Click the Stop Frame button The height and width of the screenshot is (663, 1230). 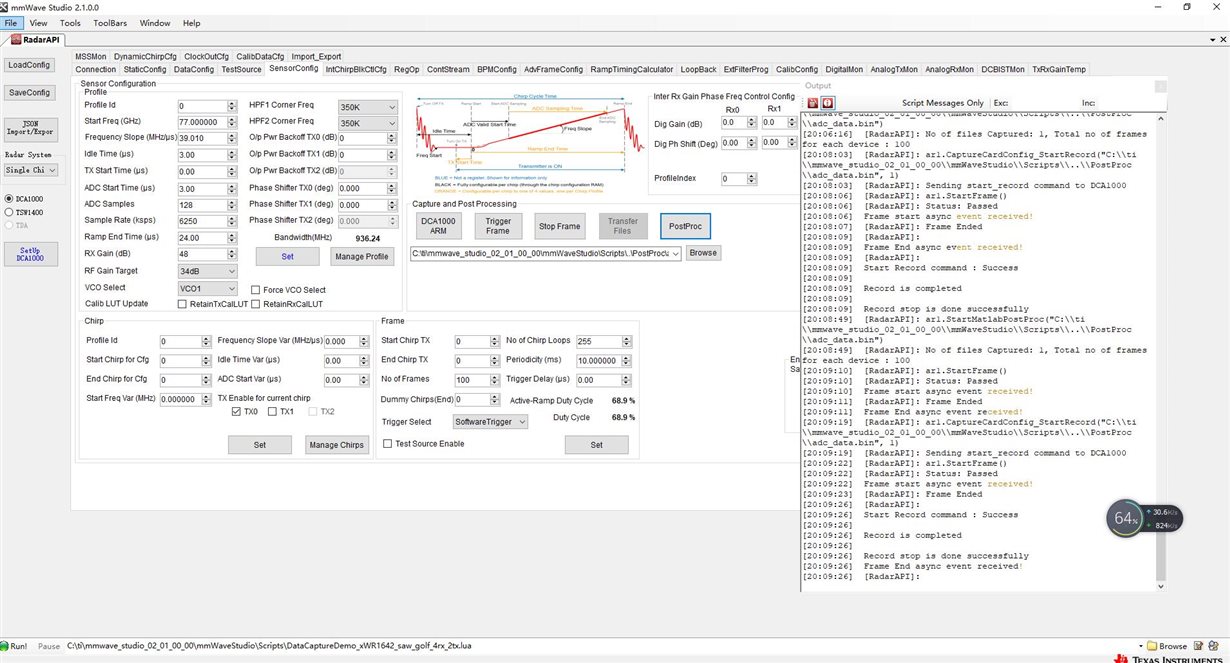(x=560, y=226)
